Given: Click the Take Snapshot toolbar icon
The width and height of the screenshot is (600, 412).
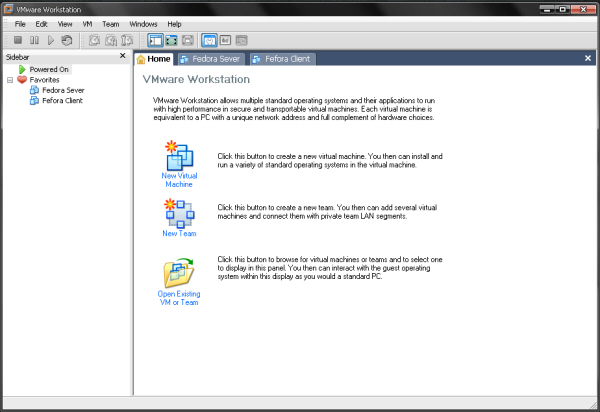Looking at the screenshot, I should coord(95,40).
